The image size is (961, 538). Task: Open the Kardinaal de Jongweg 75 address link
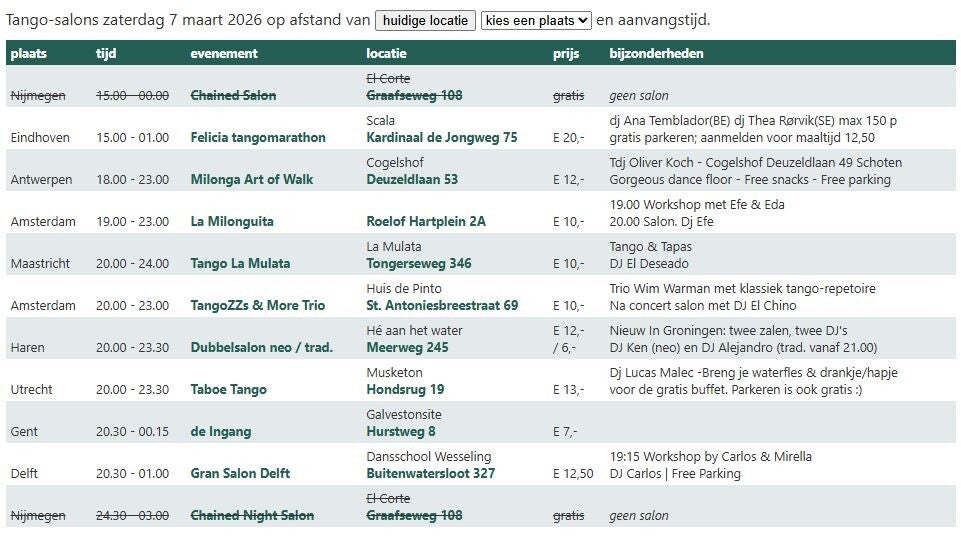(x=442, y=137)
